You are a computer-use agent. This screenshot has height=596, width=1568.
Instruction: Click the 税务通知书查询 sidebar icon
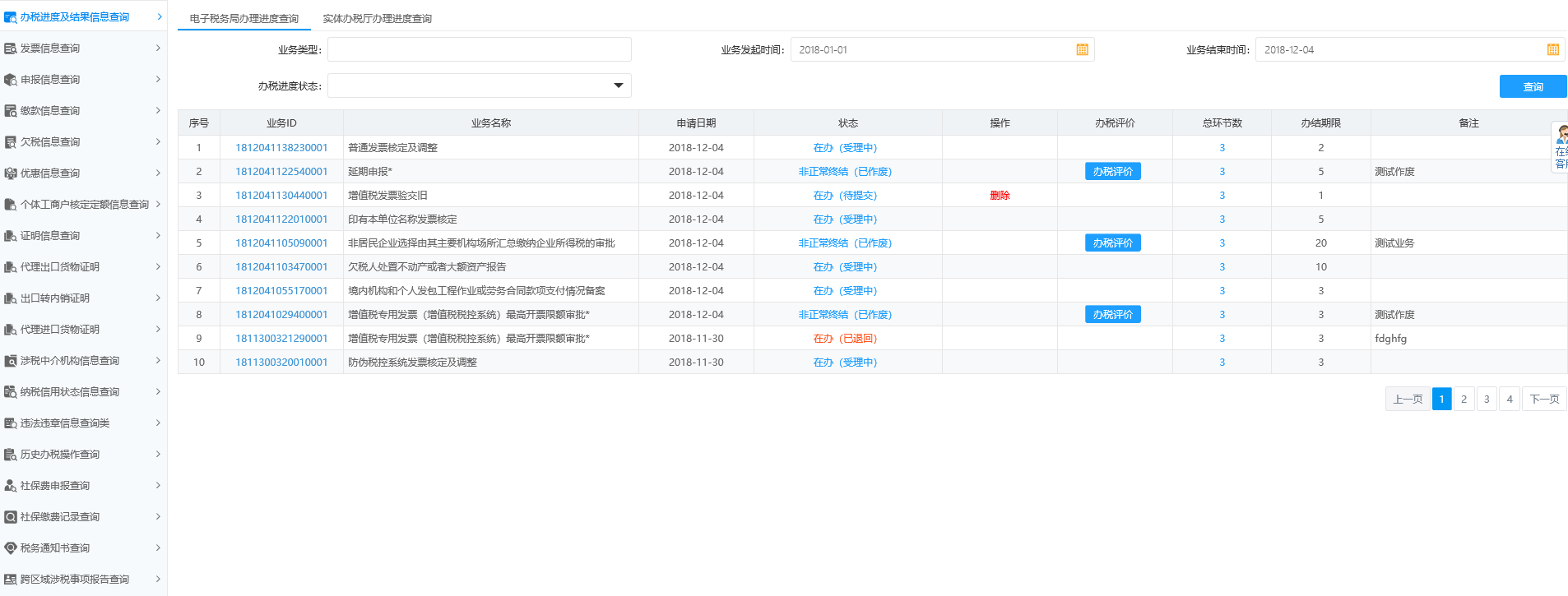[x=10, y=548]
